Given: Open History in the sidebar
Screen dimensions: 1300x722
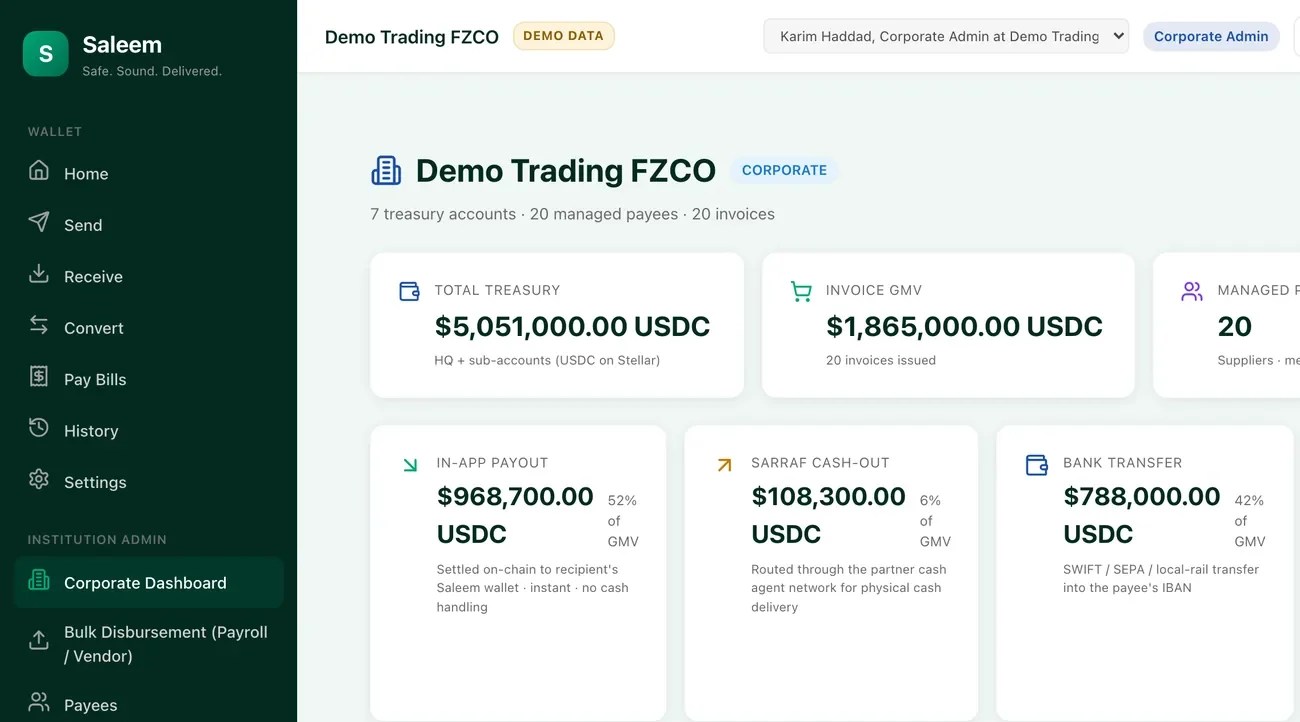Looking at the screenshot, I should coord(149,431).
